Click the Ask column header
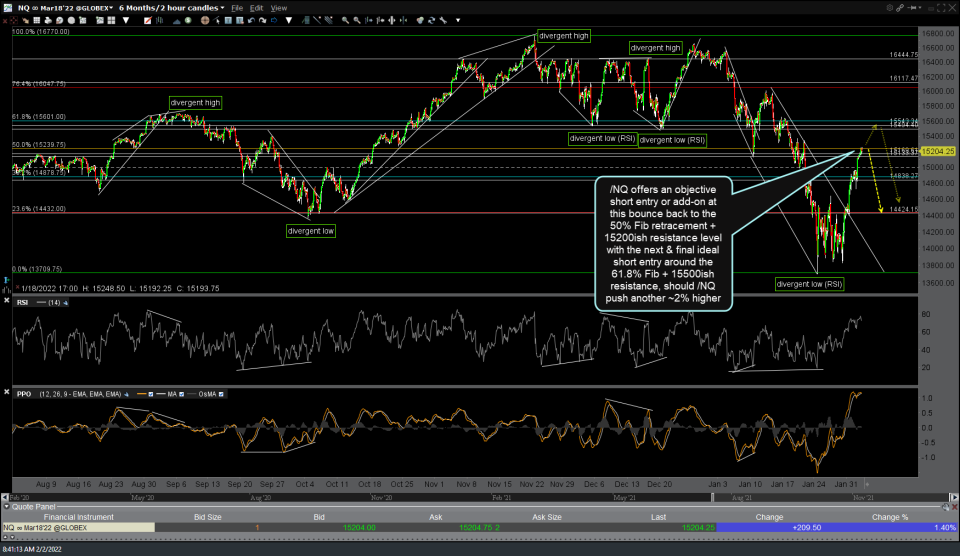The height and width of the screenshot is (556, 960). tap(435, 517)
